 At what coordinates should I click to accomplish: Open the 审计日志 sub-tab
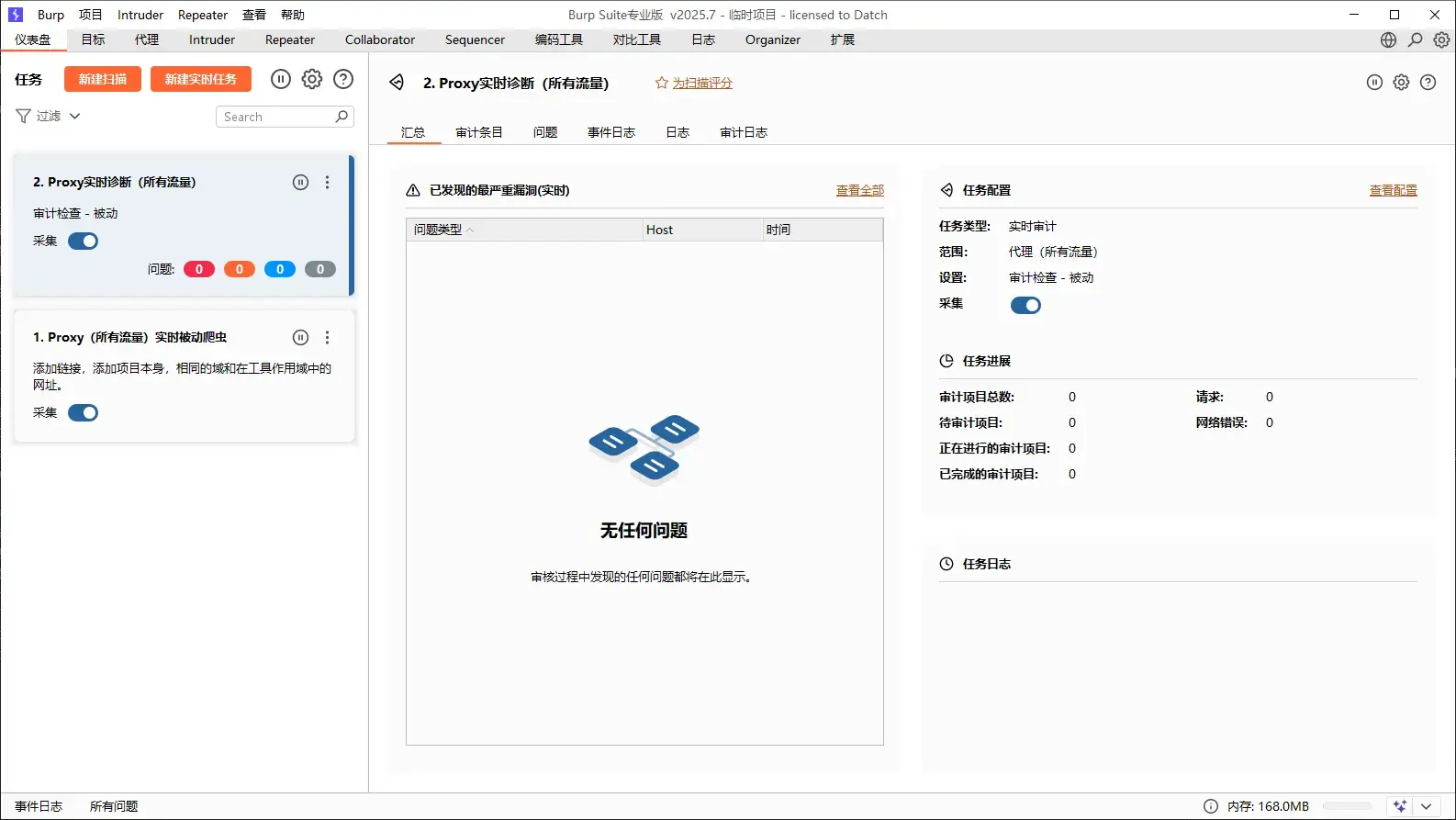744,132
